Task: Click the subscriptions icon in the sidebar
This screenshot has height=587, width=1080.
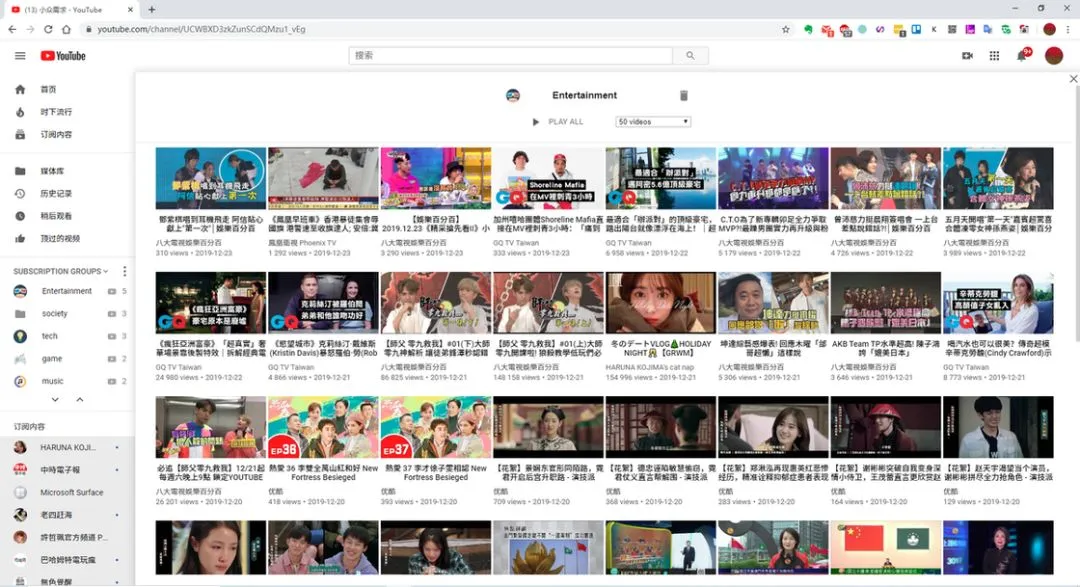Action: [20, 134]
